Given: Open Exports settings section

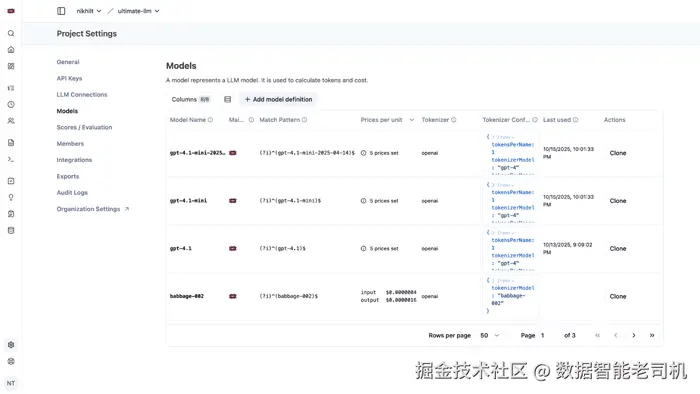Looking at the screenshot, I should (x=68, y=176).
